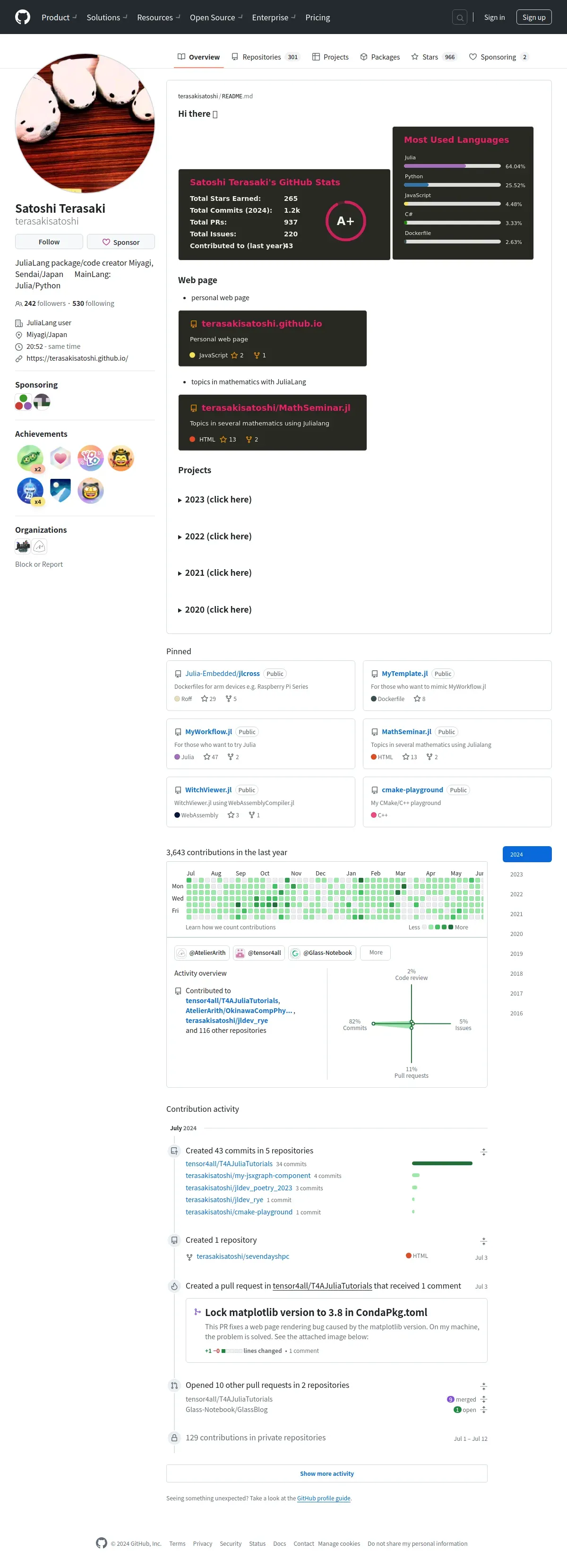Expand the 2022 projects section
Viewport: 567px width, 1568px height.
pyautogui.click(x=215, y=536)
